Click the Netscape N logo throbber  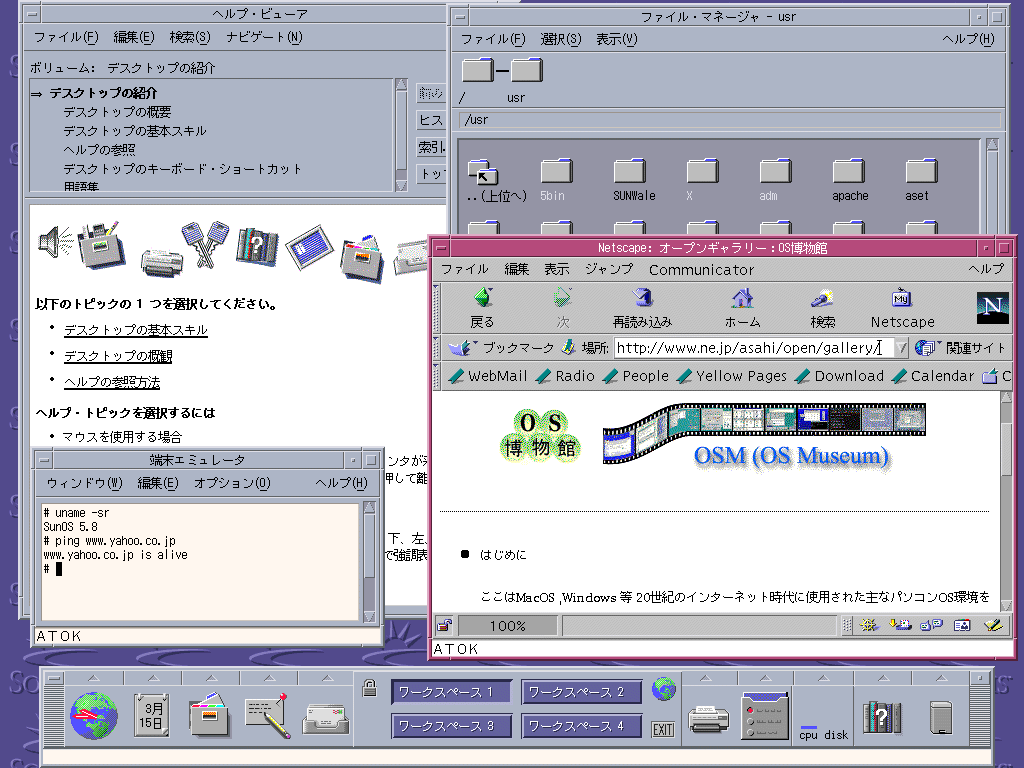click(x=993, y=308)
